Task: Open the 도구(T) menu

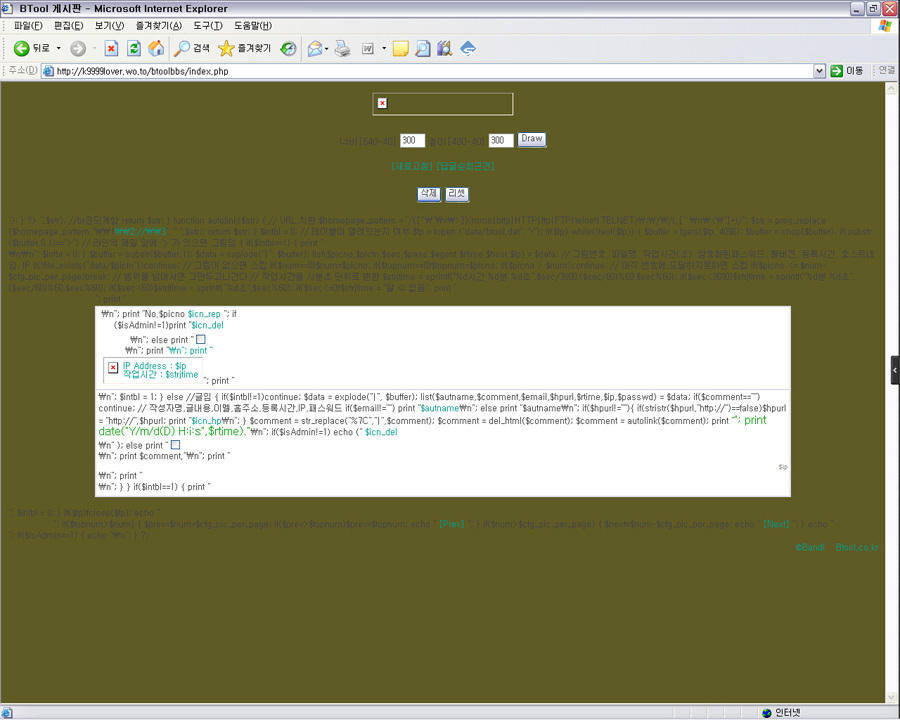Action: coord(208,25)
